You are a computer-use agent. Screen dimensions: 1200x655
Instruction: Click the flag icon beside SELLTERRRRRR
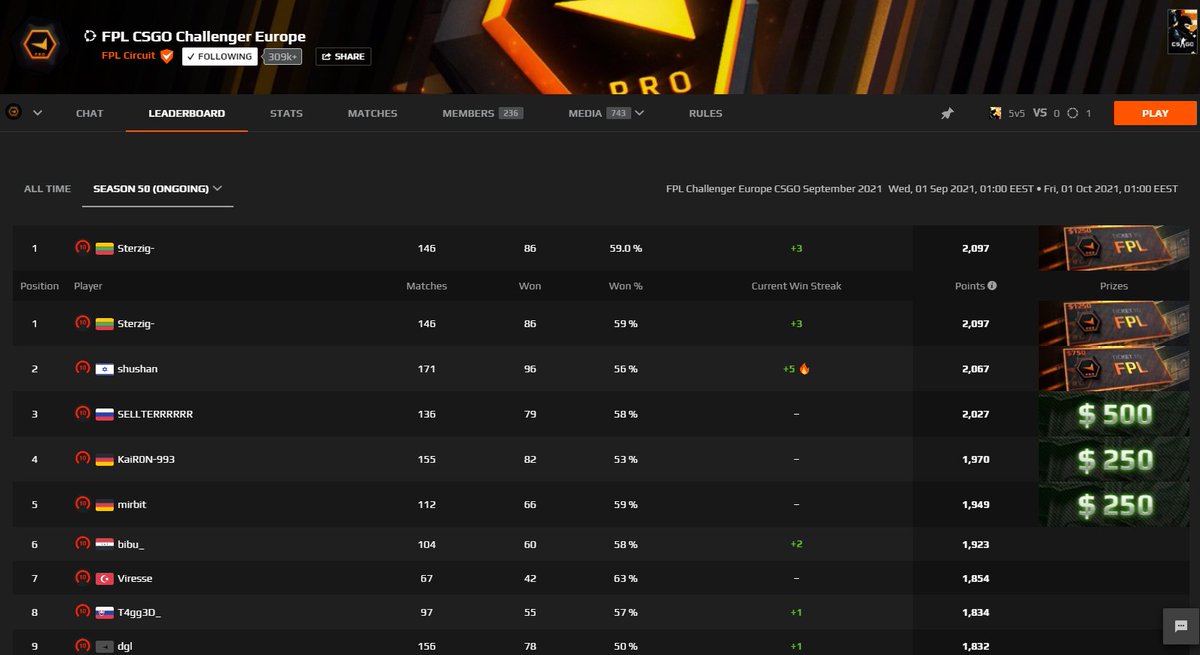coord(104,414)
